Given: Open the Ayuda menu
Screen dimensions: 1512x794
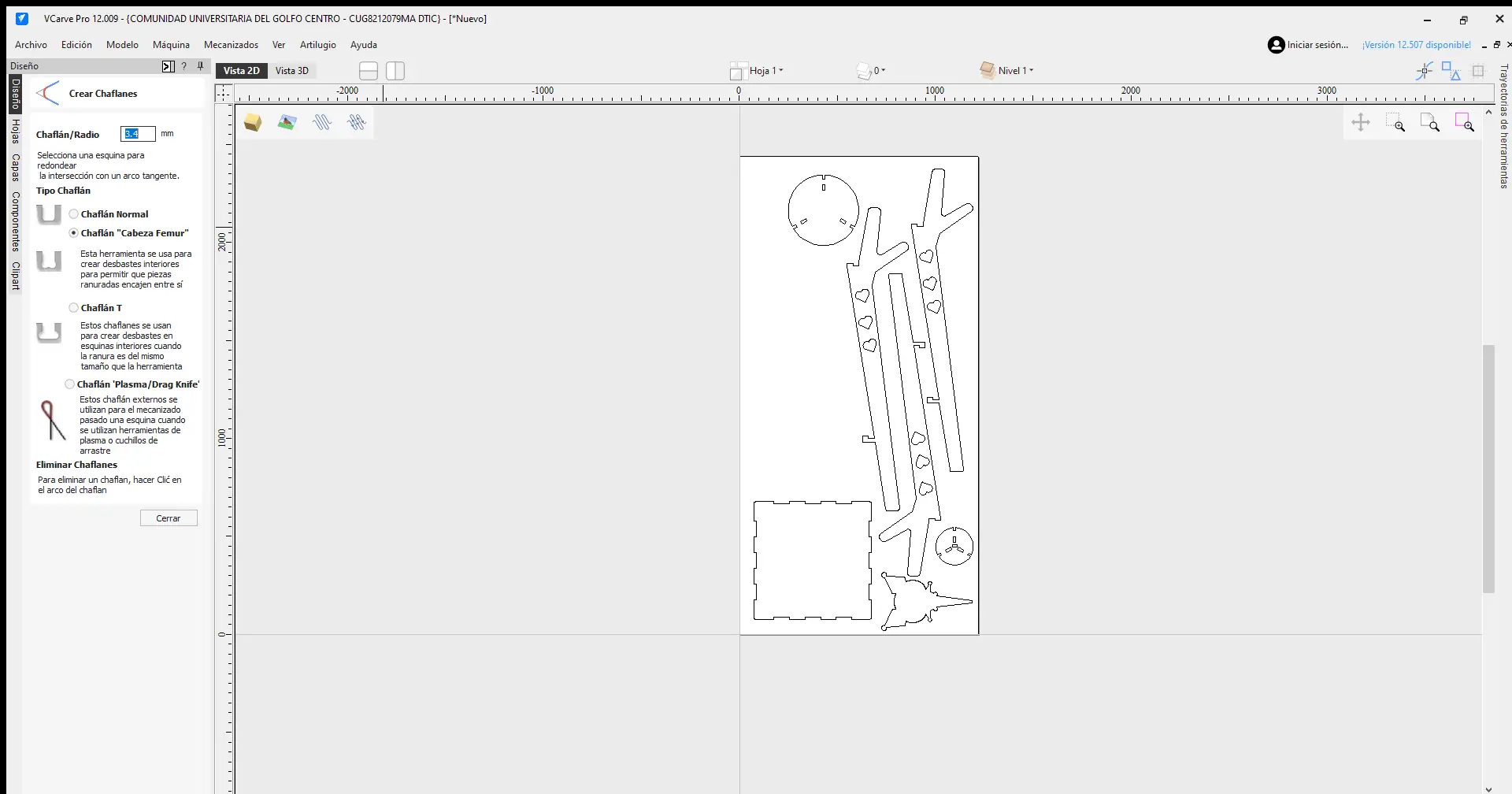Looking at the screenshot, I should pos(363,45).
